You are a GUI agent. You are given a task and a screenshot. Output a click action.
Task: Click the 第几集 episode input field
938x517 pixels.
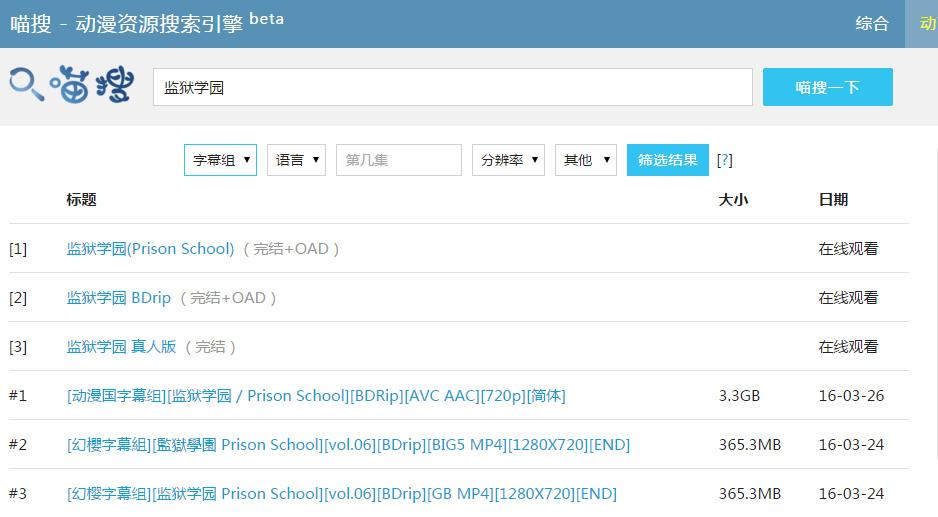(399, 160)
